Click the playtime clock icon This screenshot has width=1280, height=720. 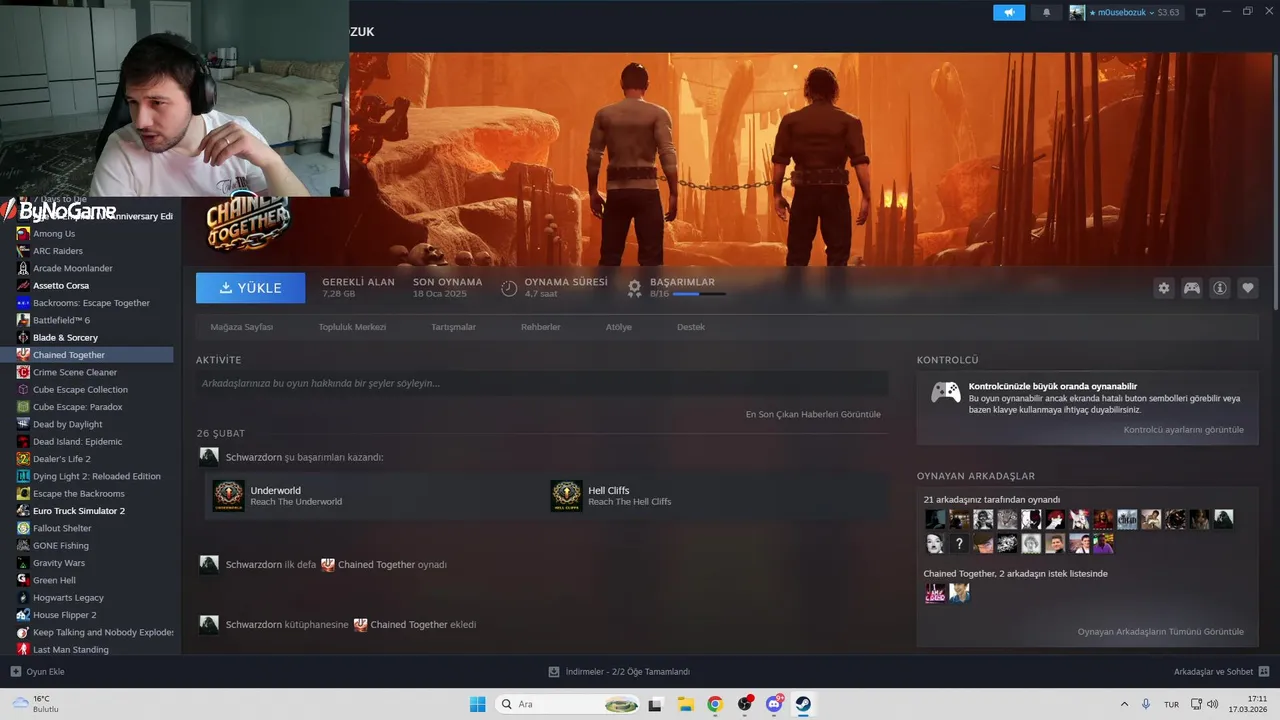509,288
